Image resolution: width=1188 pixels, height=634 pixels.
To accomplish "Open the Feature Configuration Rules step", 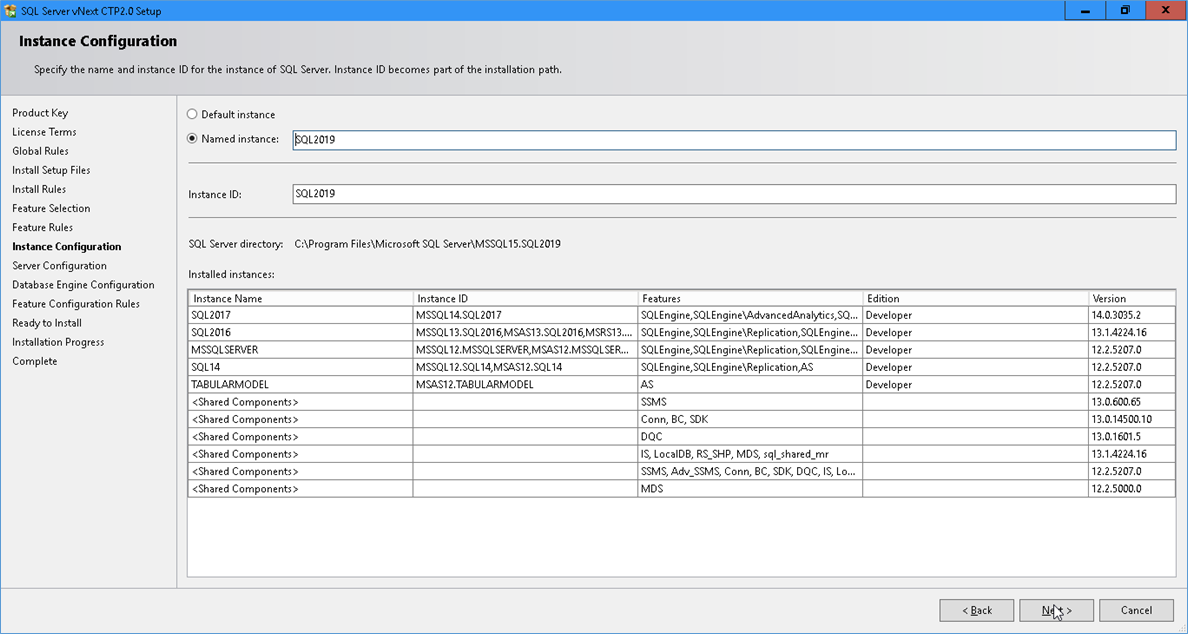I will [x=76, y=304].
